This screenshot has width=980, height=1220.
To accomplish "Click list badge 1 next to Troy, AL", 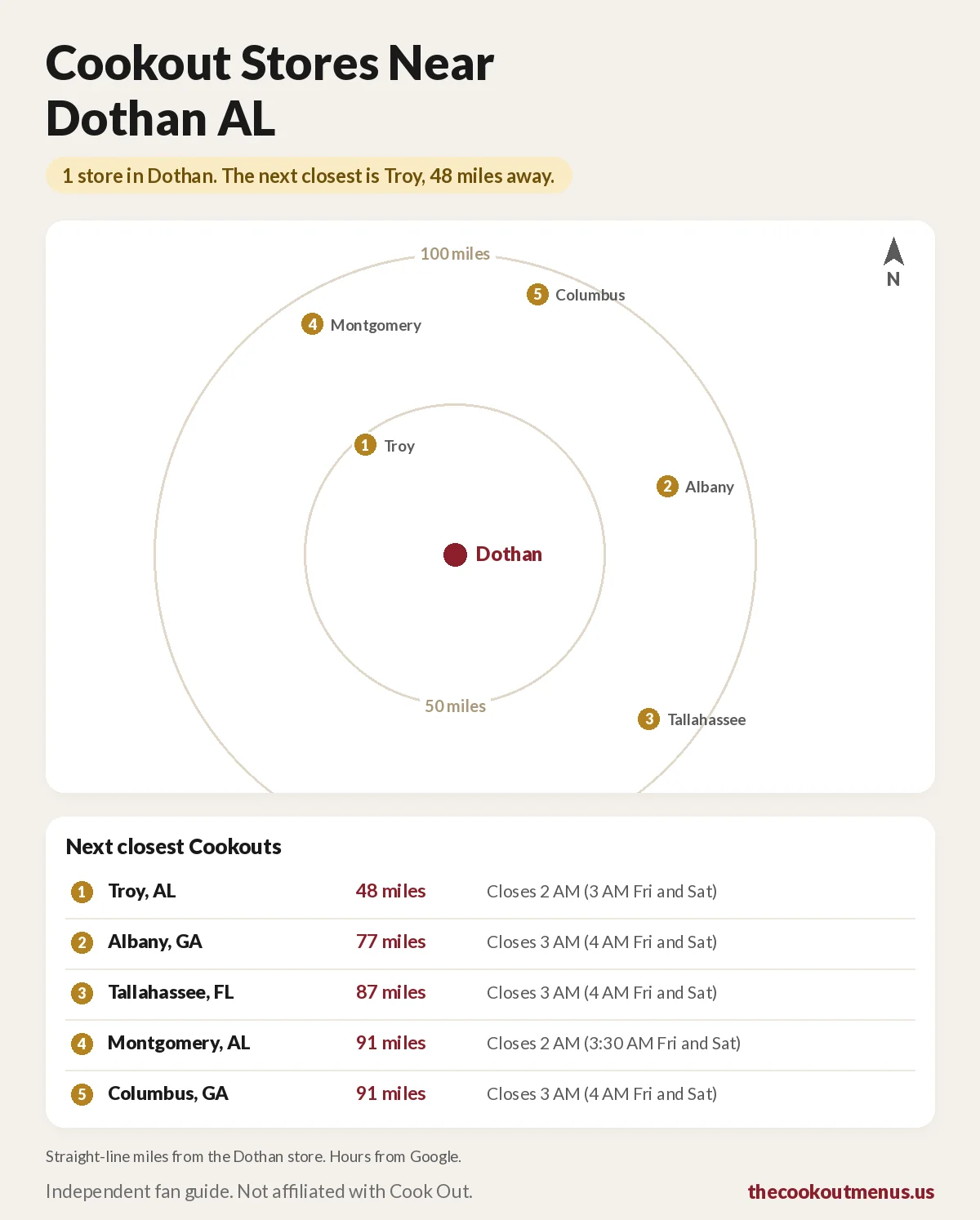I will [x=82, y=892].
